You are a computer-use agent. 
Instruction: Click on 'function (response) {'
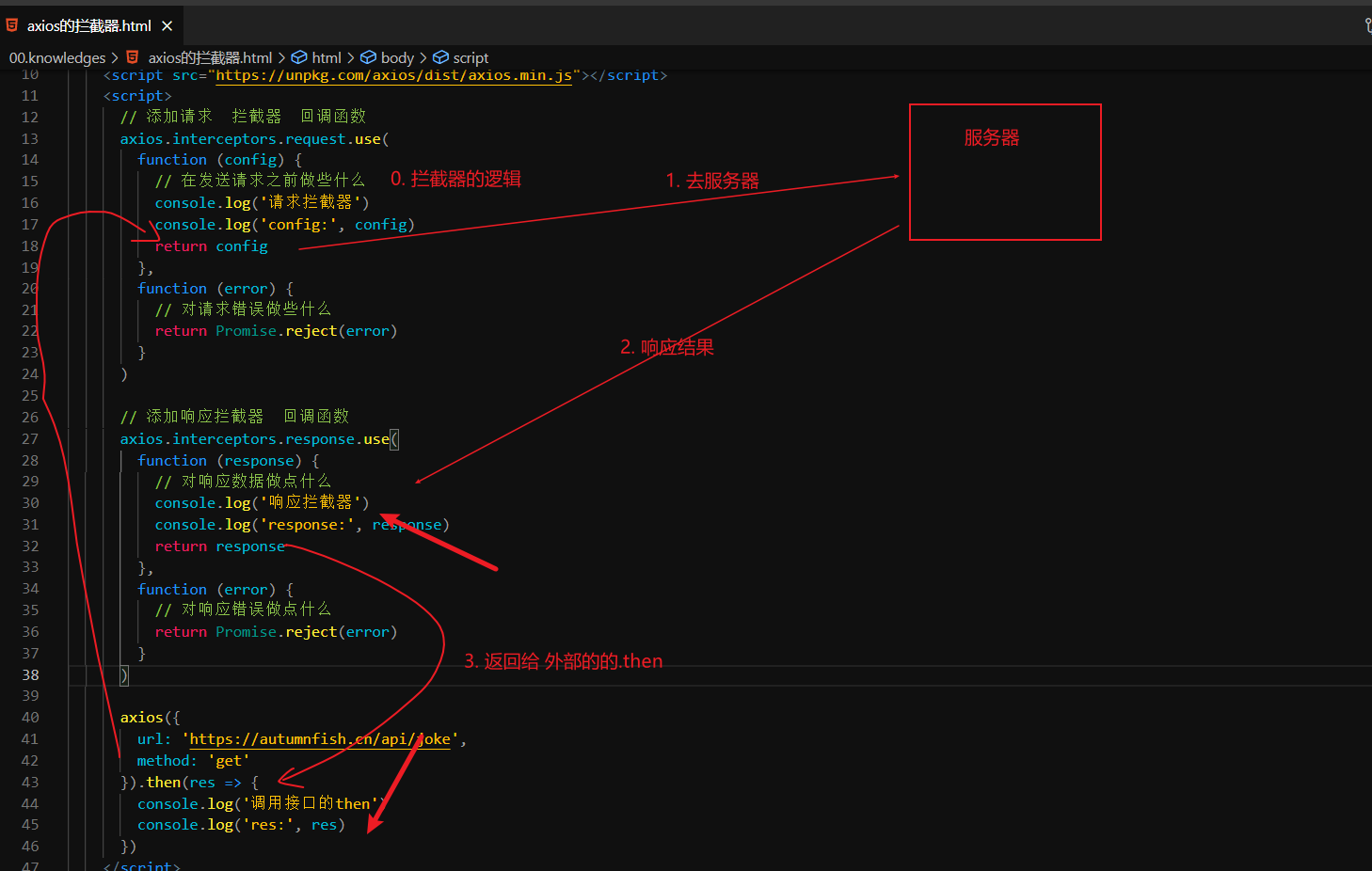[229, 461]
